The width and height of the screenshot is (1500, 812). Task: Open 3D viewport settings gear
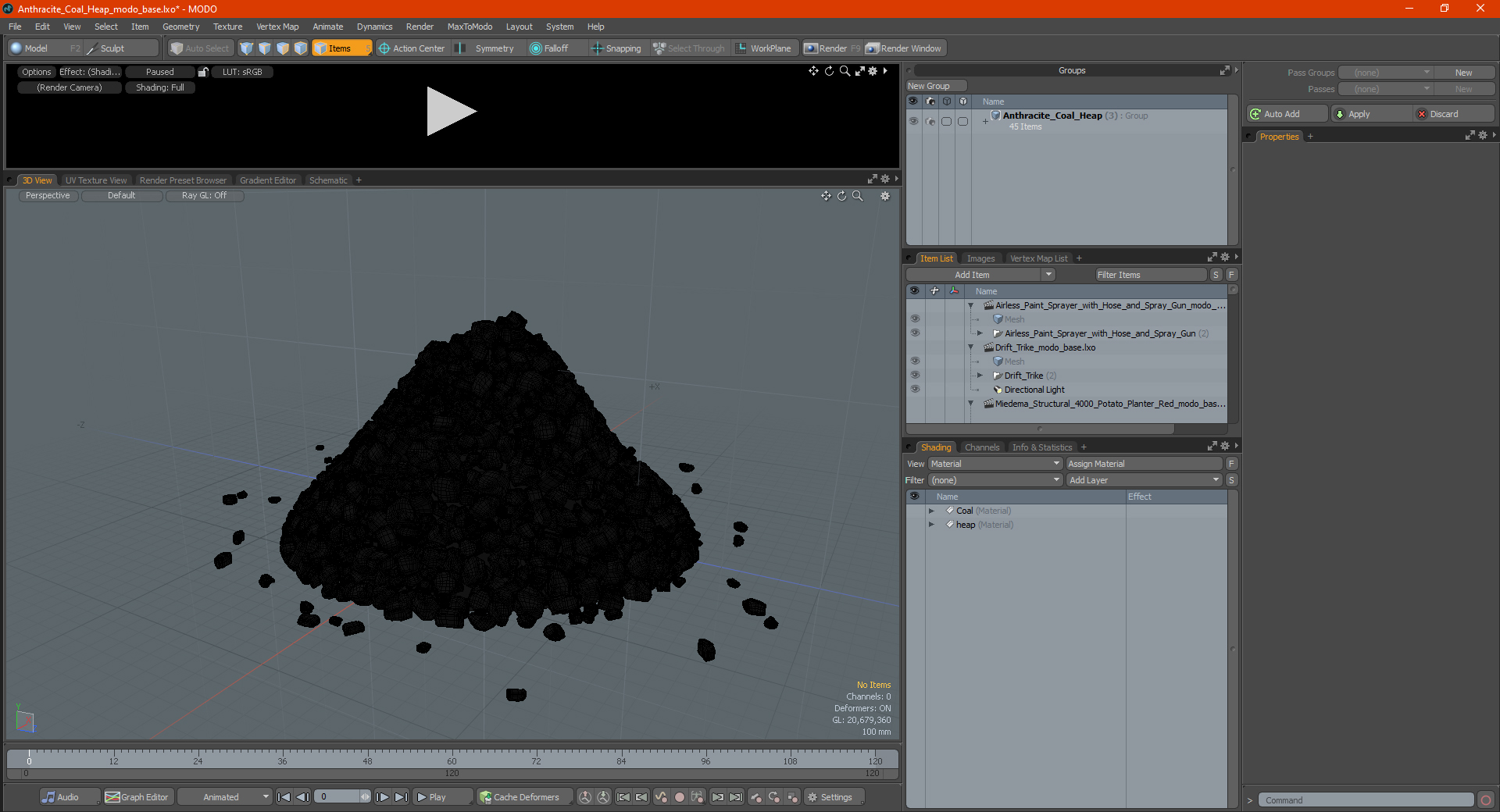[885, 196]
